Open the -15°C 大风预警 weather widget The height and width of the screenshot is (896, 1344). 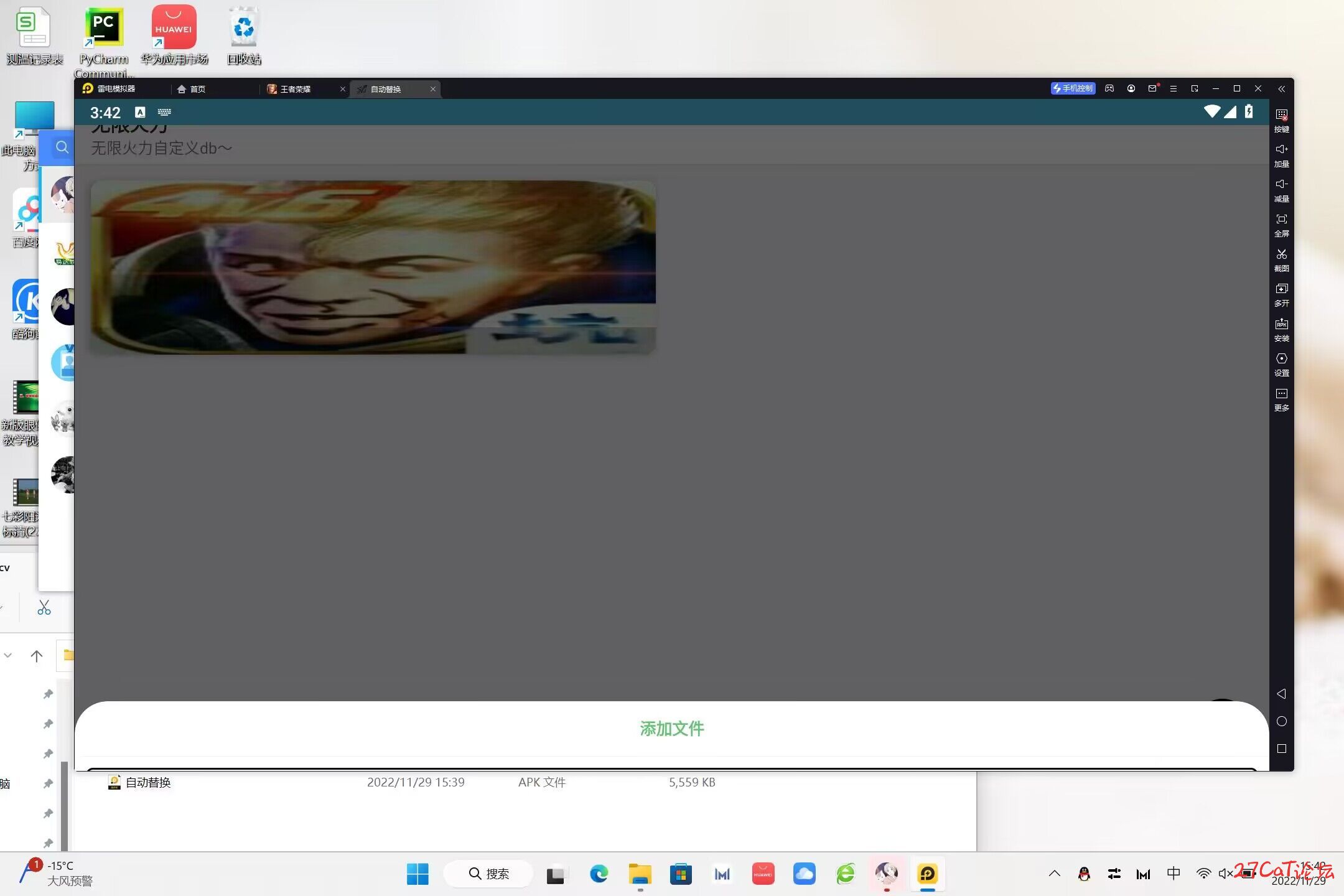pyautogui.click(x=56, y=873)
